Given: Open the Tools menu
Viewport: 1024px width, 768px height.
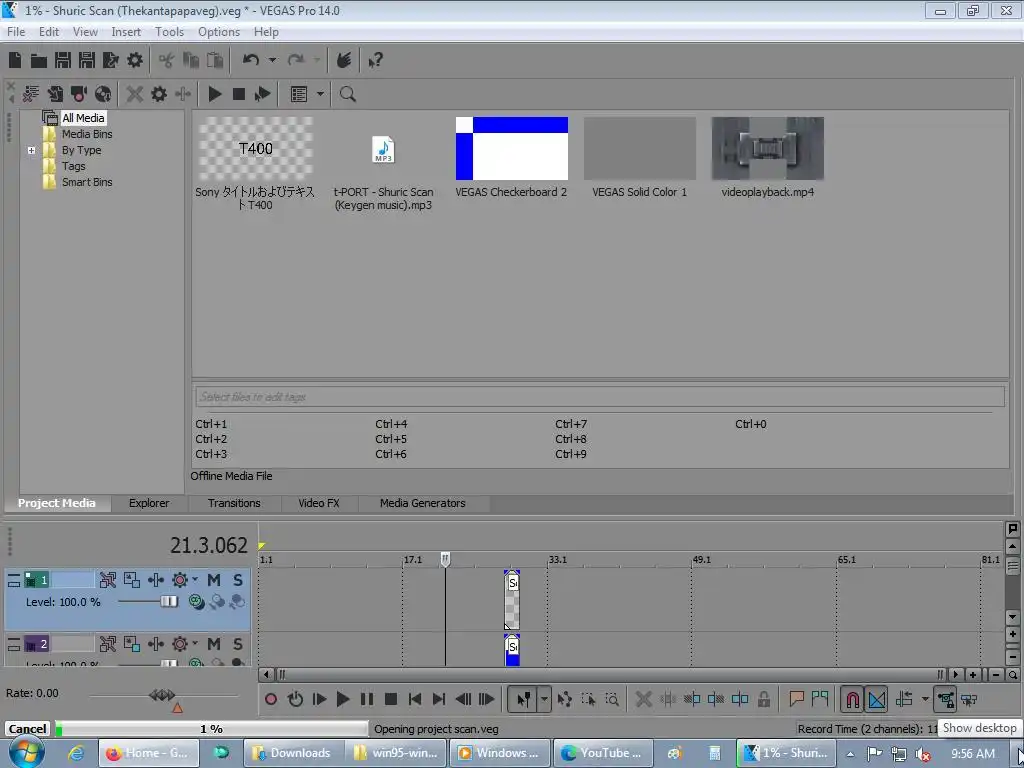Looking at the screenshot, I should coord(169,31).
